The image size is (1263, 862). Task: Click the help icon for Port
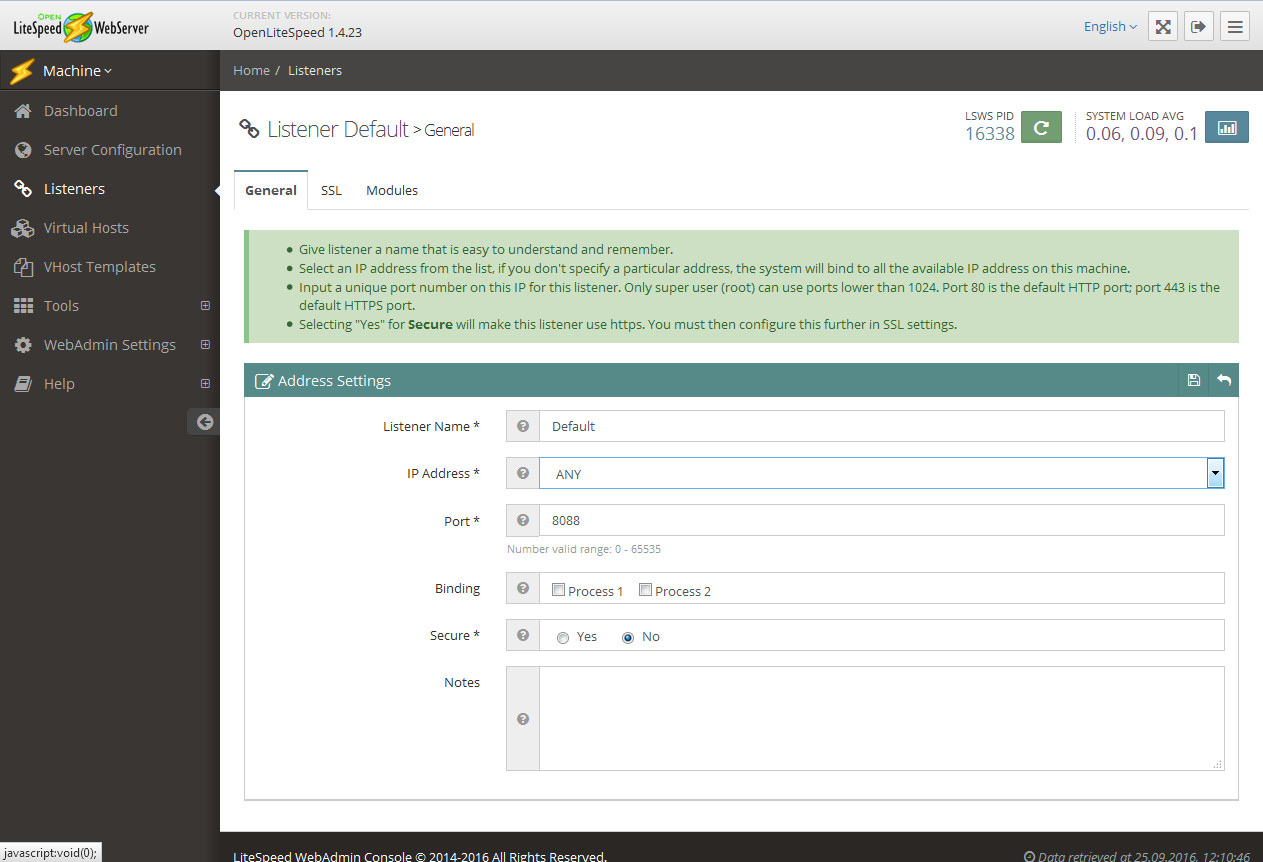[523, 520]
